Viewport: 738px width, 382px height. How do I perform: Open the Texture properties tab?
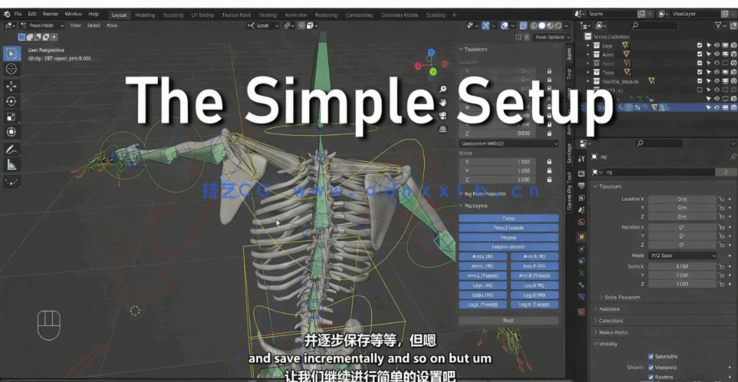coord(582,311)
